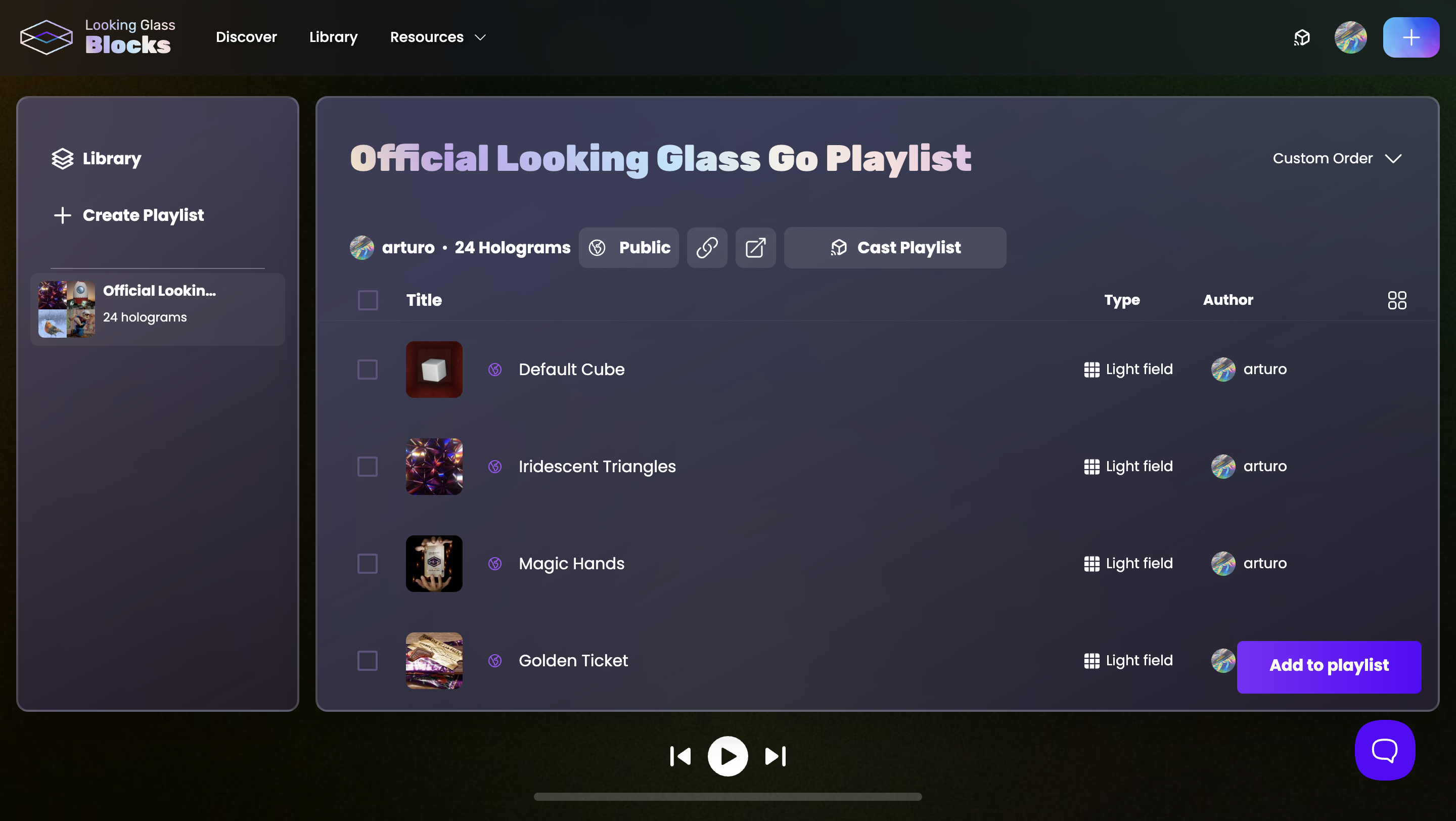This screenshot has width=1456, height=821.
Task: Click the copy link chain icon
Action: (x=707, y=248)
